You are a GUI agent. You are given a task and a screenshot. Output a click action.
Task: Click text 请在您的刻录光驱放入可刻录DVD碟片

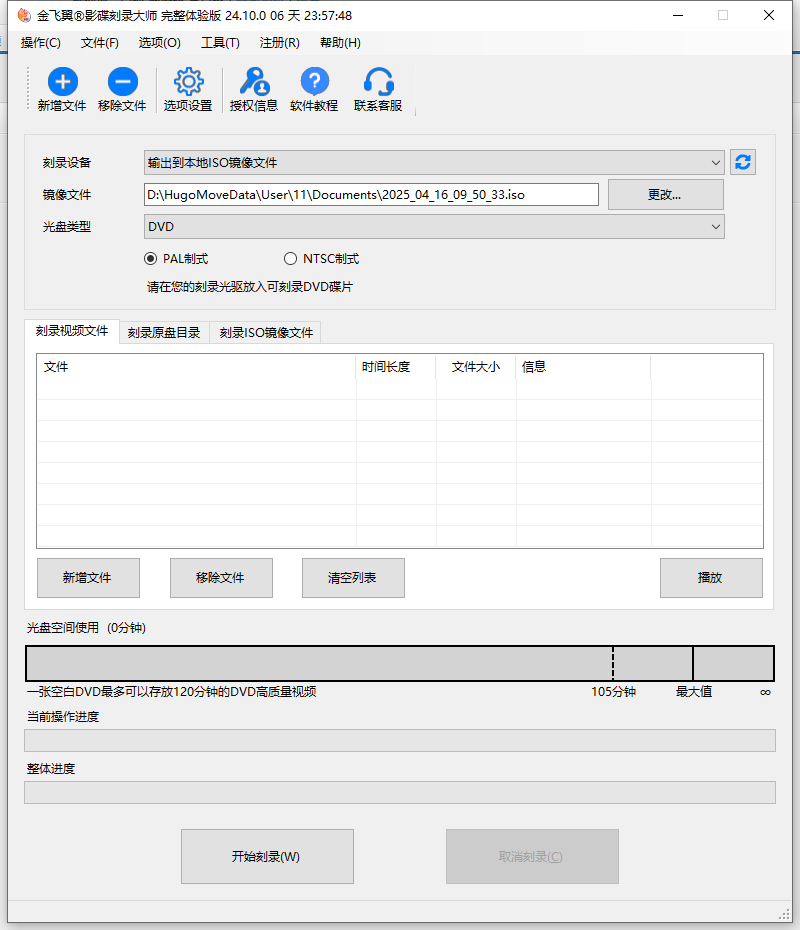(x=250, y=287)
